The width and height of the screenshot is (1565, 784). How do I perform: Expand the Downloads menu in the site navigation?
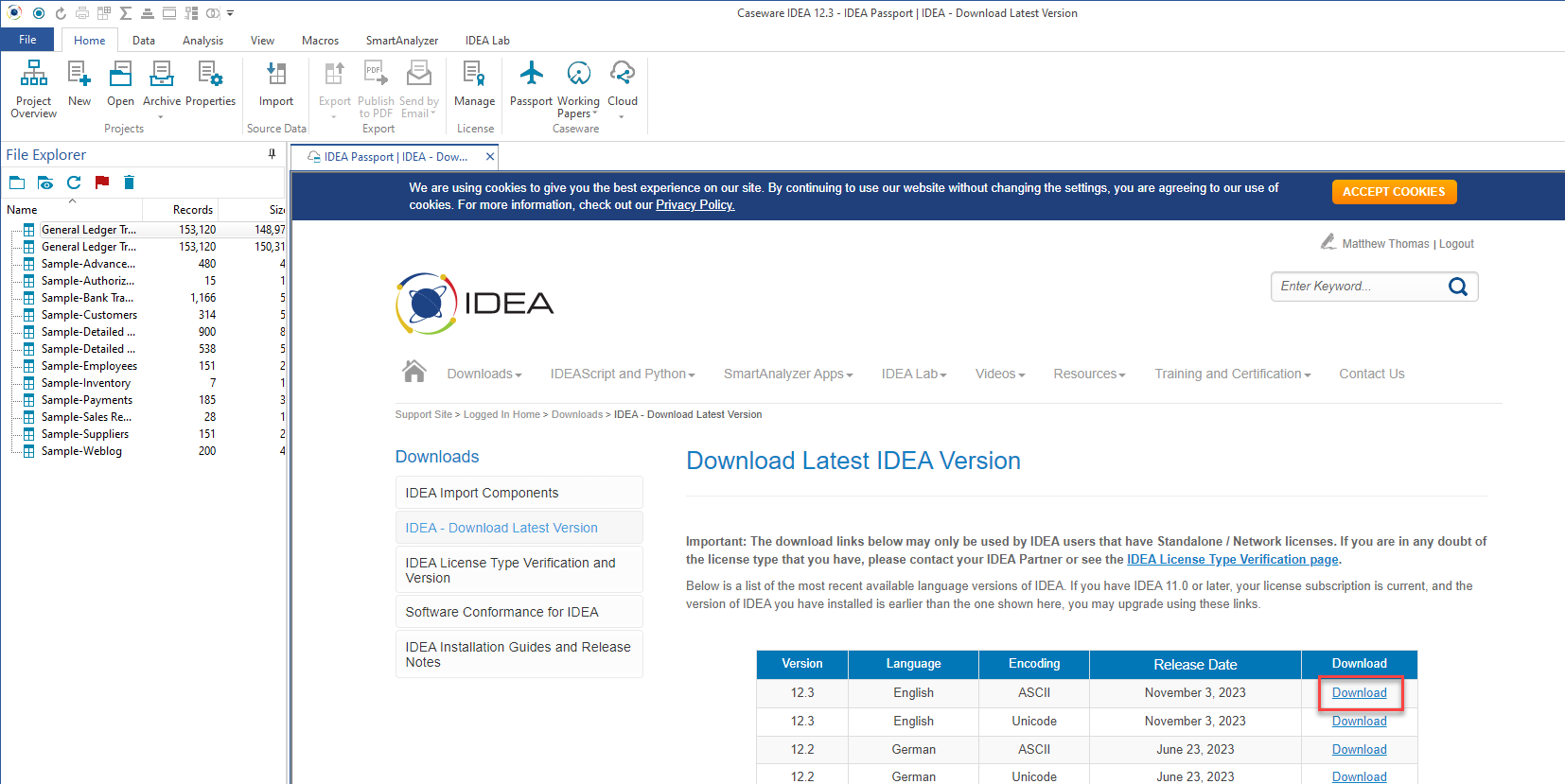[x=484, y=374]
